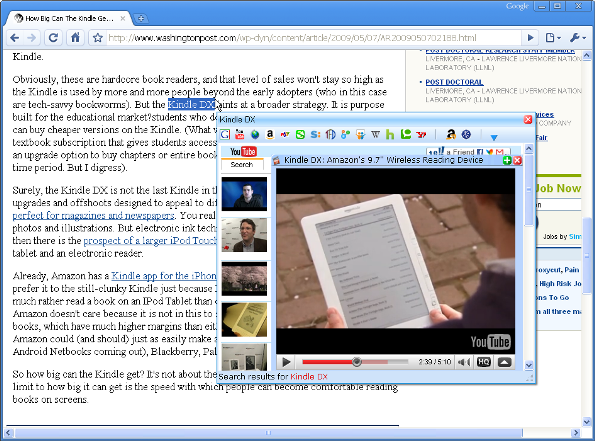The height and width of the screenshot is (441, 595).
Task: Click the browser Forward arrow
Action: 32,38
